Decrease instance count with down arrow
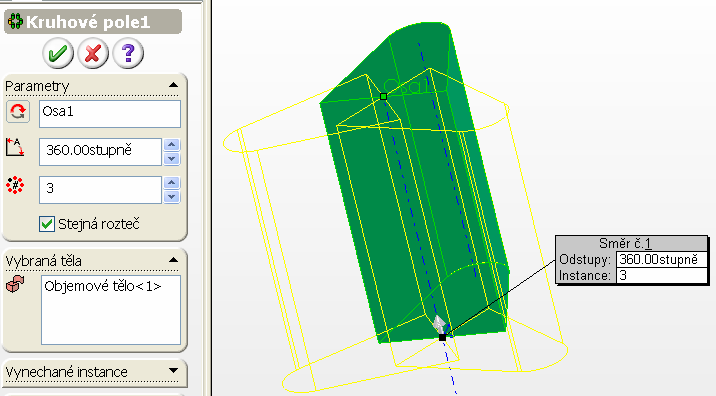Screen dimensions: 716x396 point(172,196)
